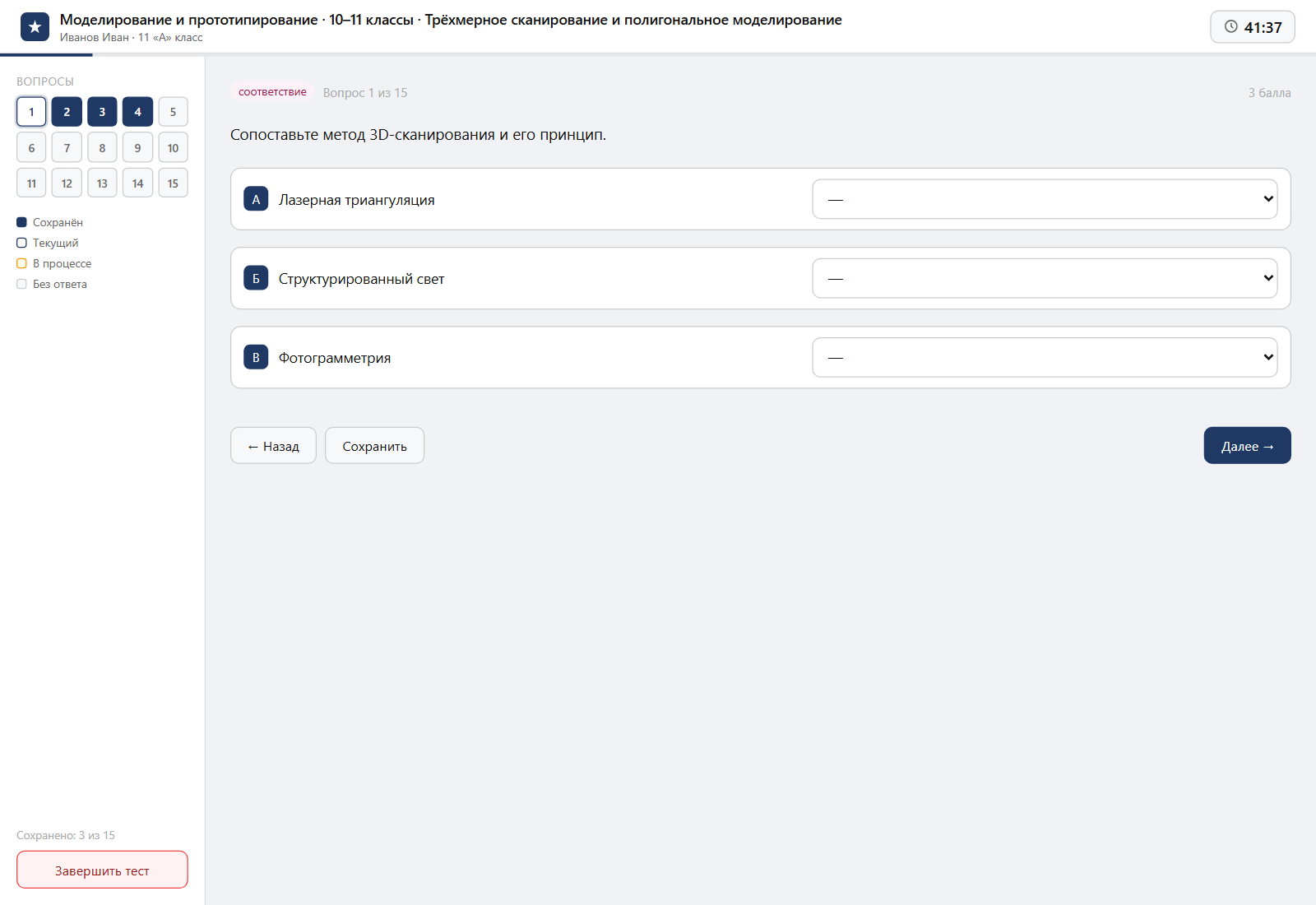The image size is (1316, 905).
Task: Open dropdown for Структурированный свет
Action: point(1045,278)
